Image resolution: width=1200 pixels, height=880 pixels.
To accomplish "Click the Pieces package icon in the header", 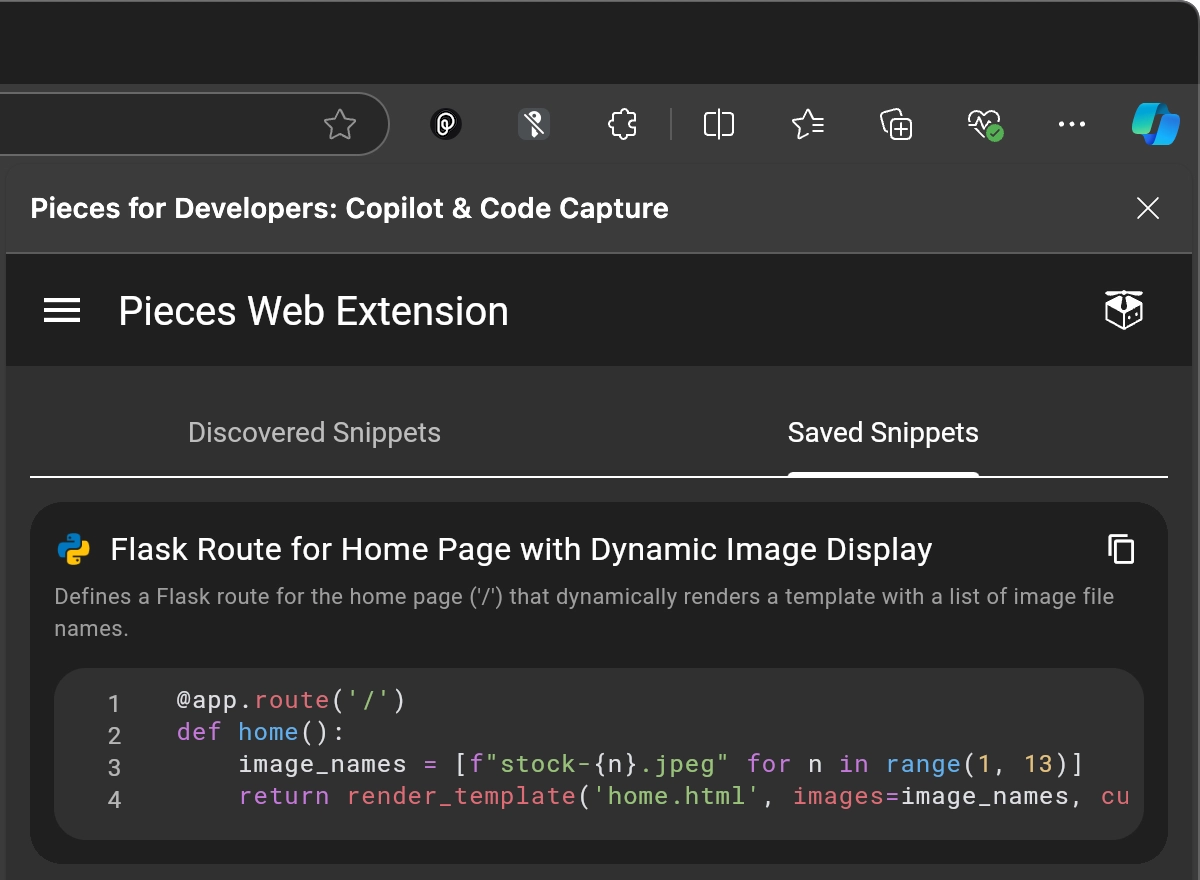I will pos(1123,310).
